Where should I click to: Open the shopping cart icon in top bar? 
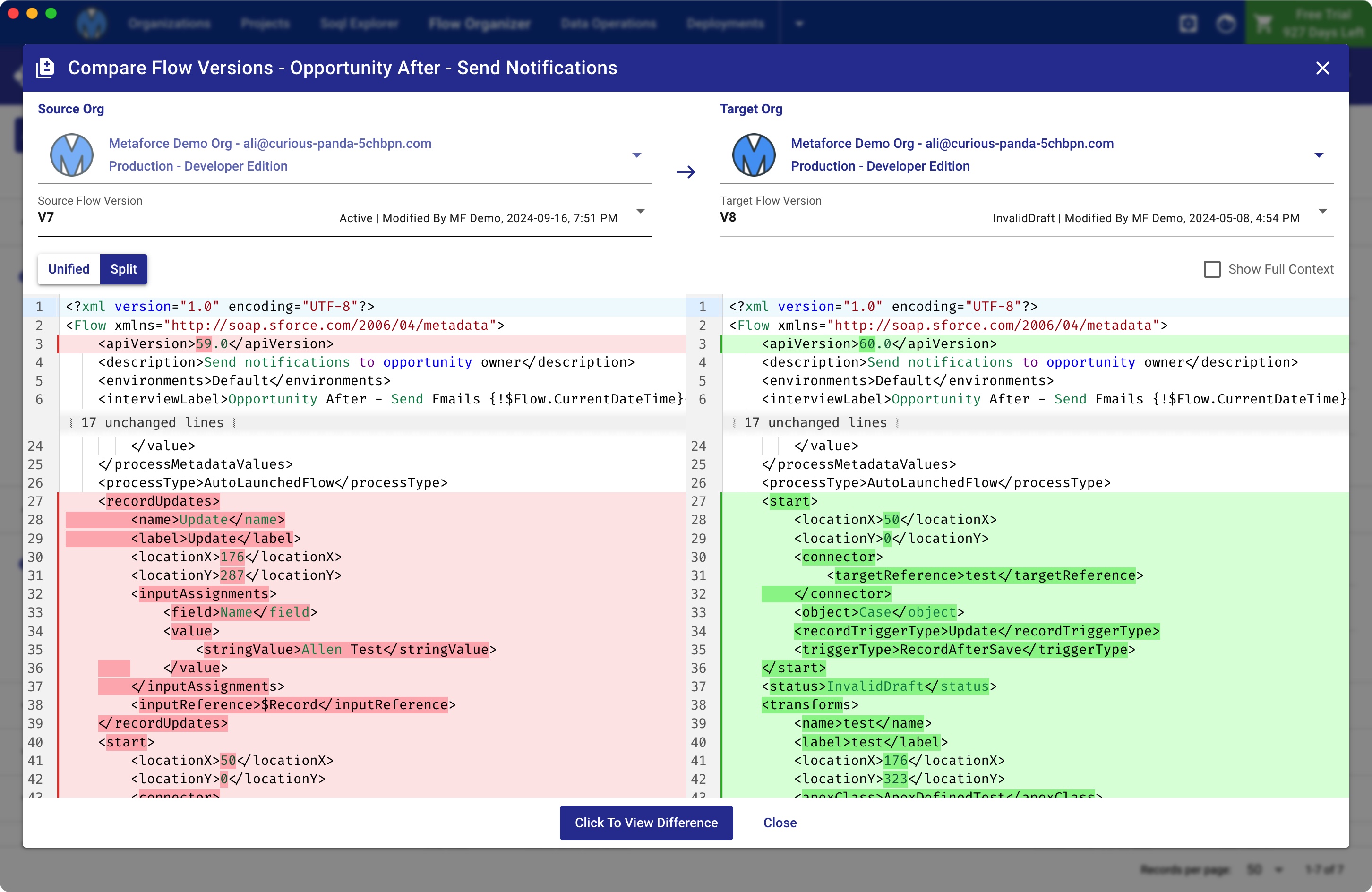[1264, 24]
